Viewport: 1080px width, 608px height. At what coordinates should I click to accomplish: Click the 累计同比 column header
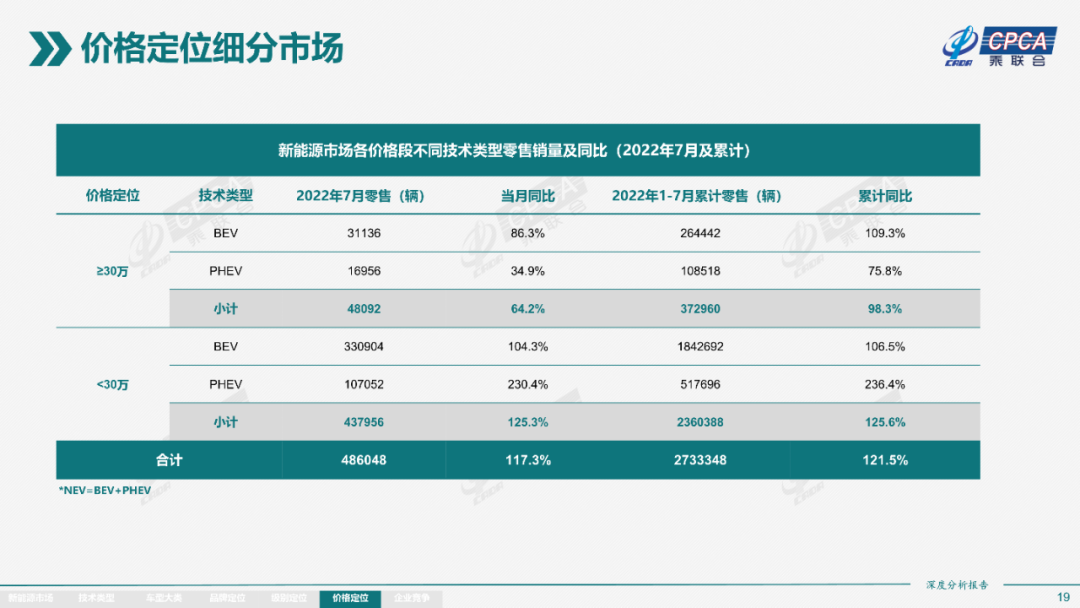[x=884, y=196]
